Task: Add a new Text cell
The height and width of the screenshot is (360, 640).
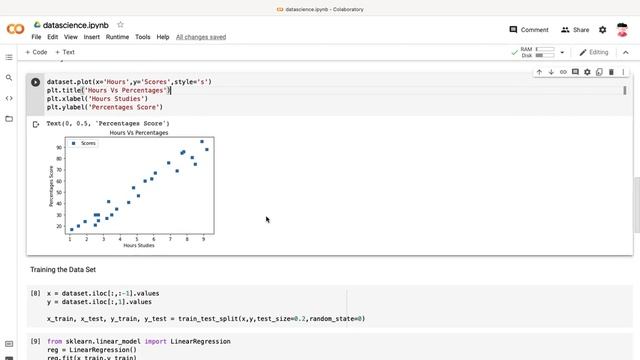Action: click(x=65, y=52)
